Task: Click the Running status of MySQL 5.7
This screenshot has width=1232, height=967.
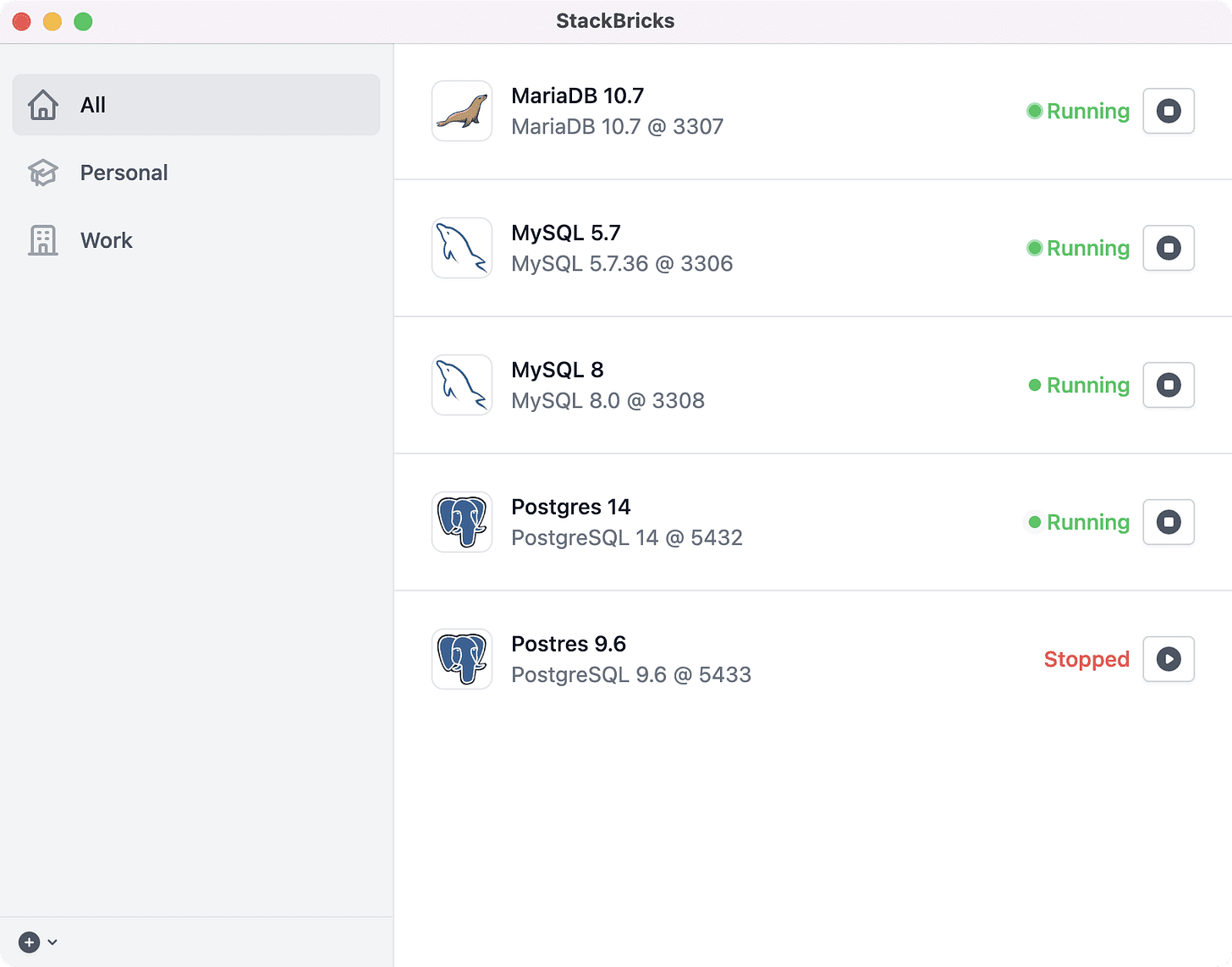Action: (1078, 248)
